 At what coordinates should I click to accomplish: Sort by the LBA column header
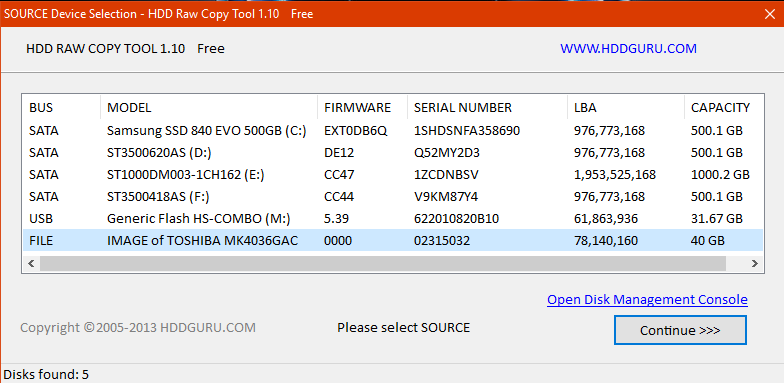(x=626, y=108)
